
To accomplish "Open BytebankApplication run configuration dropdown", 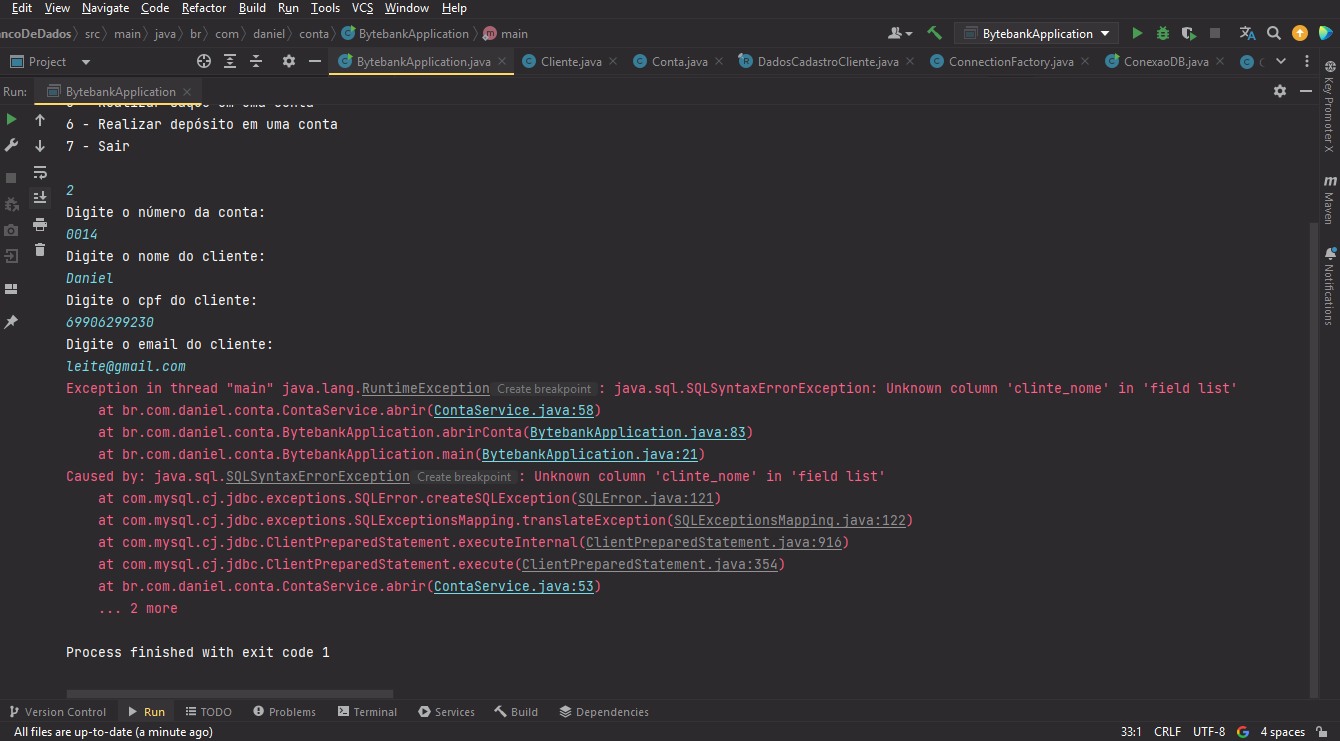I will (x=1036, y=33).
